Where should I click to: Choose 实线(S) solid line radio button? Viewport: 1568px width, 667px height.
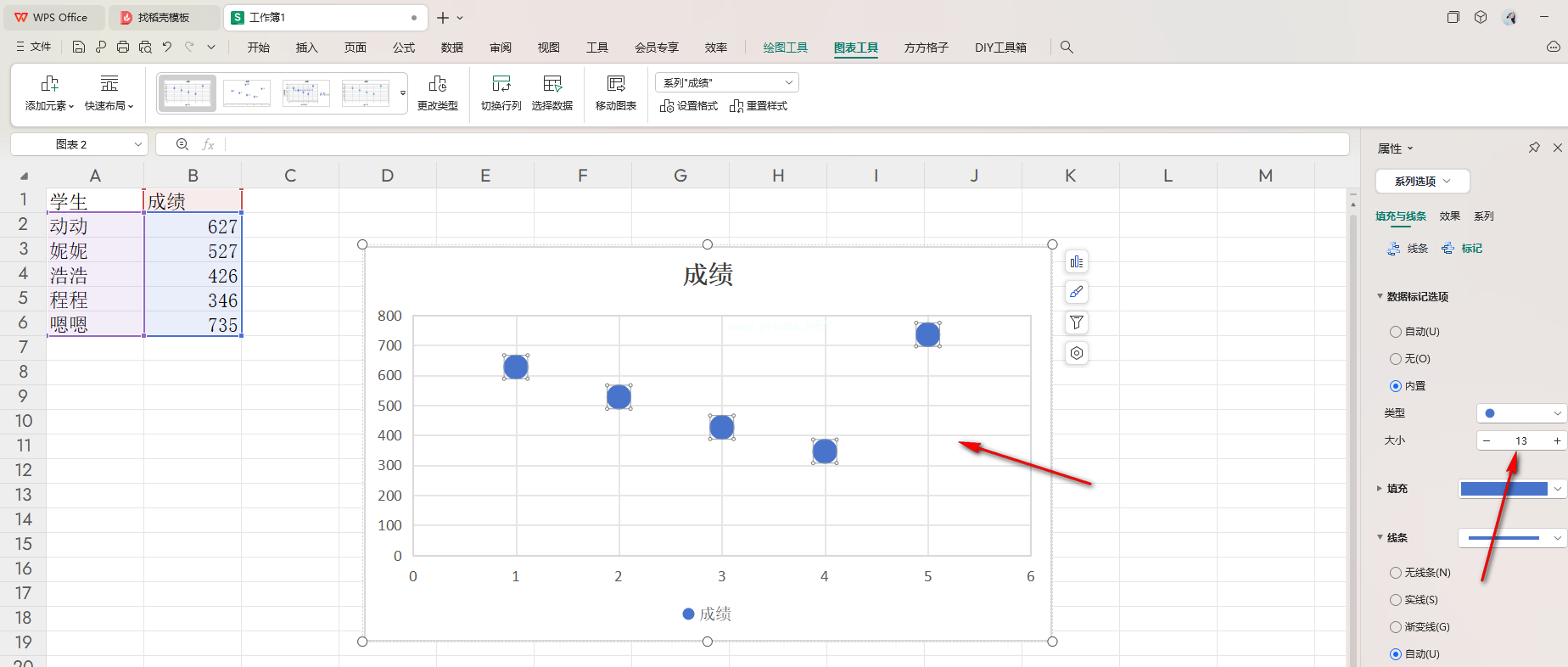[x=1396, y=600]
